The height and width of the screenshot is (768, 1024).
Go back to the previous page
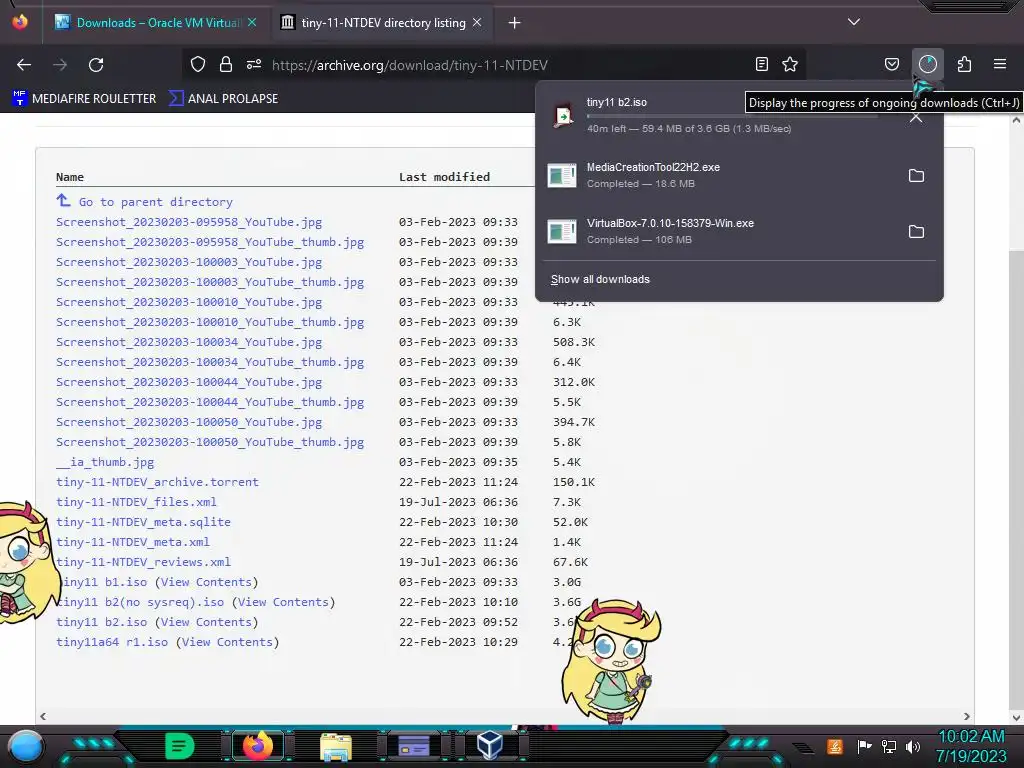point(24,65)
